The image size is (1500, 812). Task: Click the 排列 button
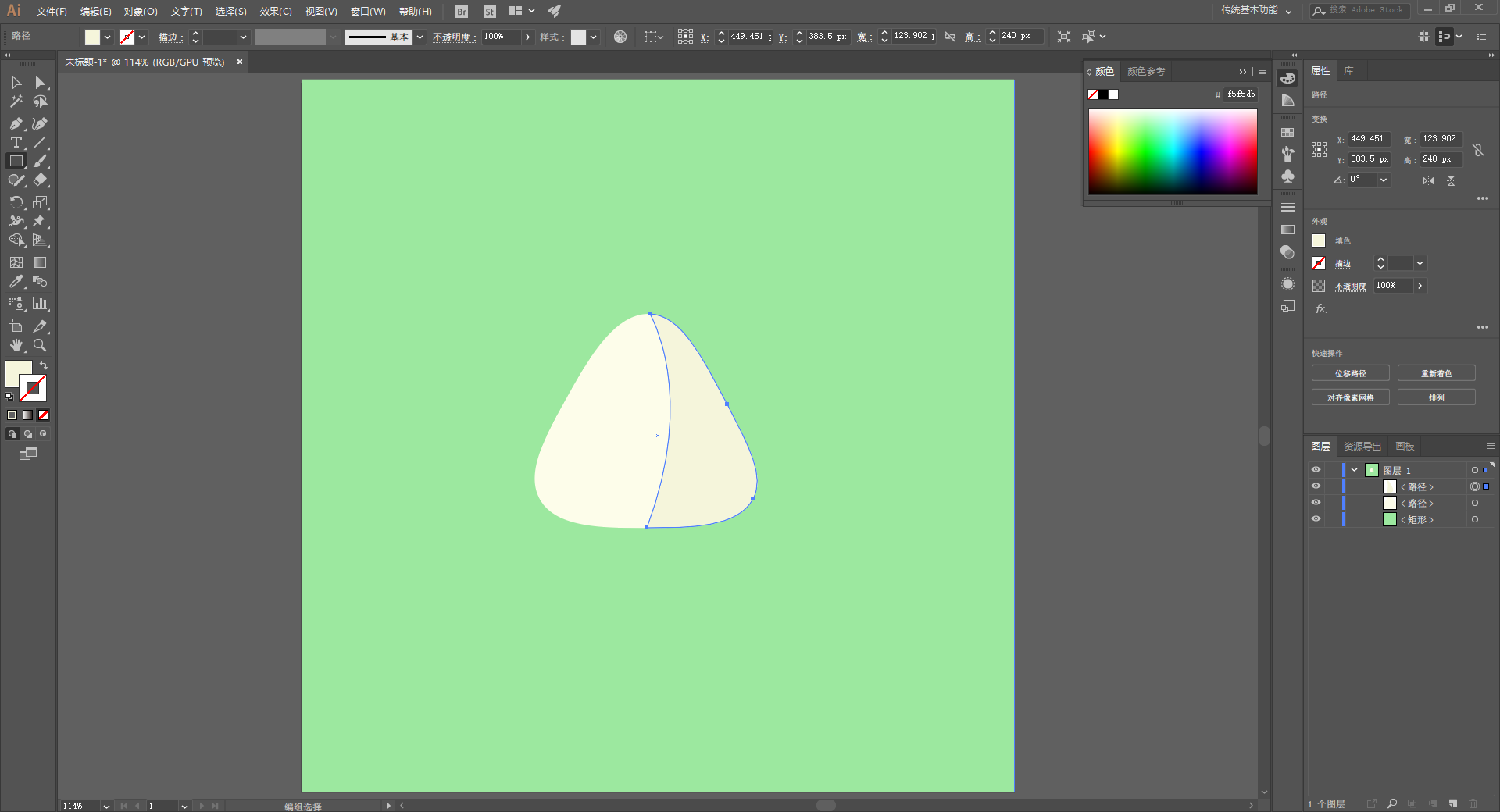coord(1437,397)
